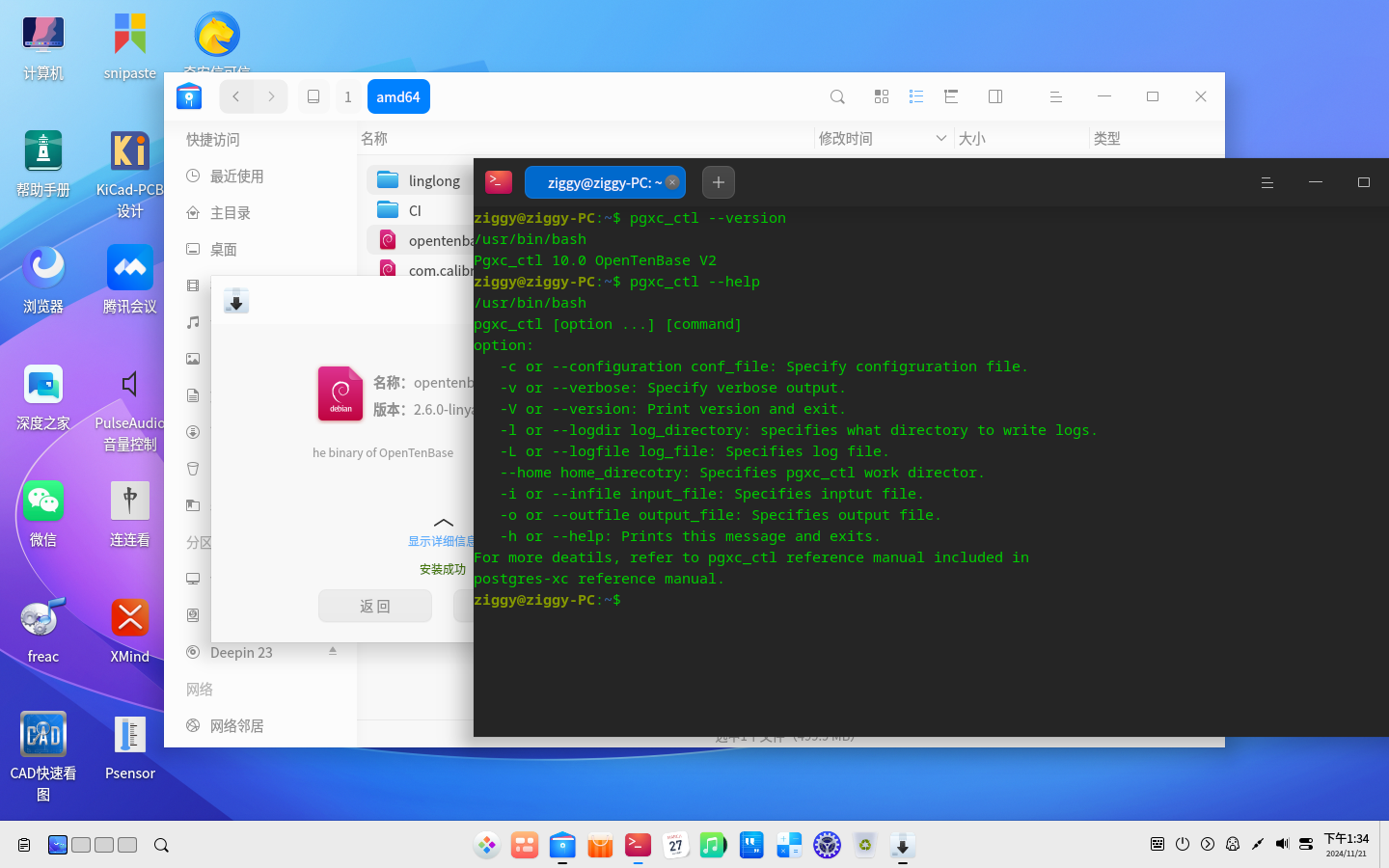Open WeChat (微信) desktop icon
1389x868 pixels.
click(43, 514)
